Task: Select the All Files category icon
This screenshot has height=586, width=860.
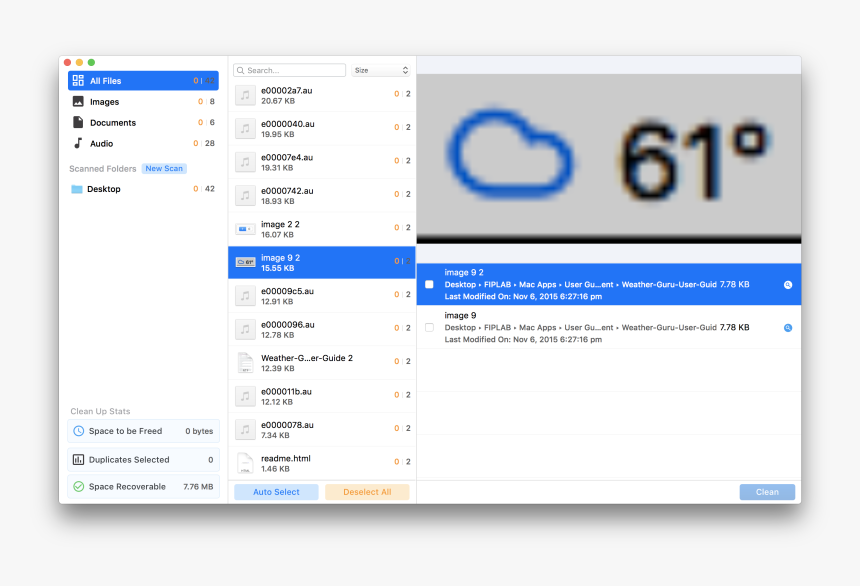Action: pos(78,81)
